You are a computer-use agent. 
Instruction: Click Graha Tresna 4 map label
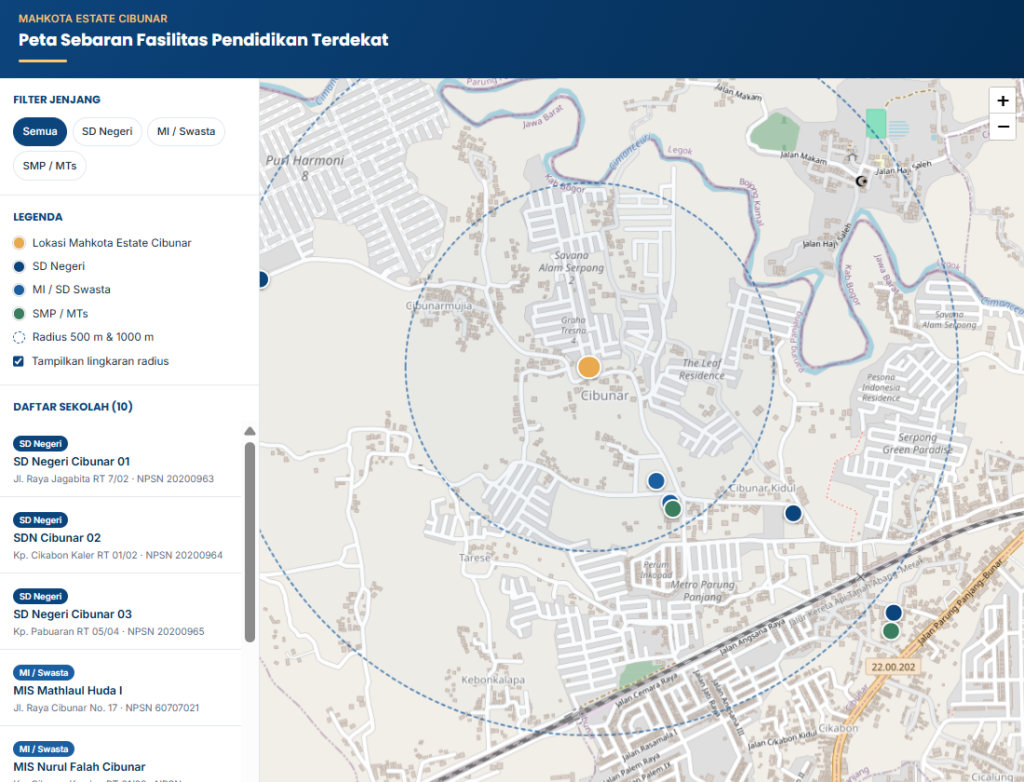[573, 330]
